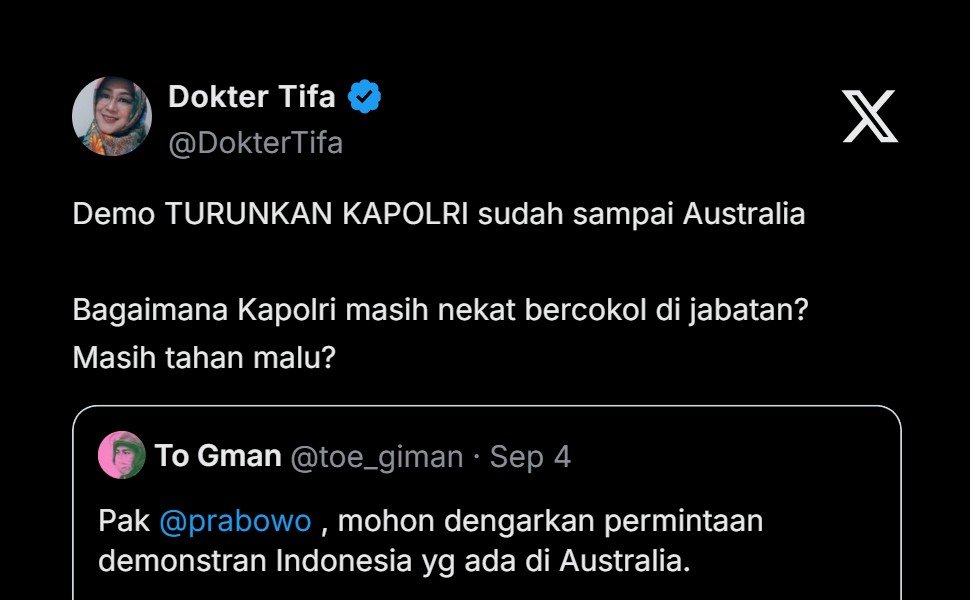Click the "Masih tahan malu?" text
The height and width of the screenshot is (600, 970).
[203, 357]
